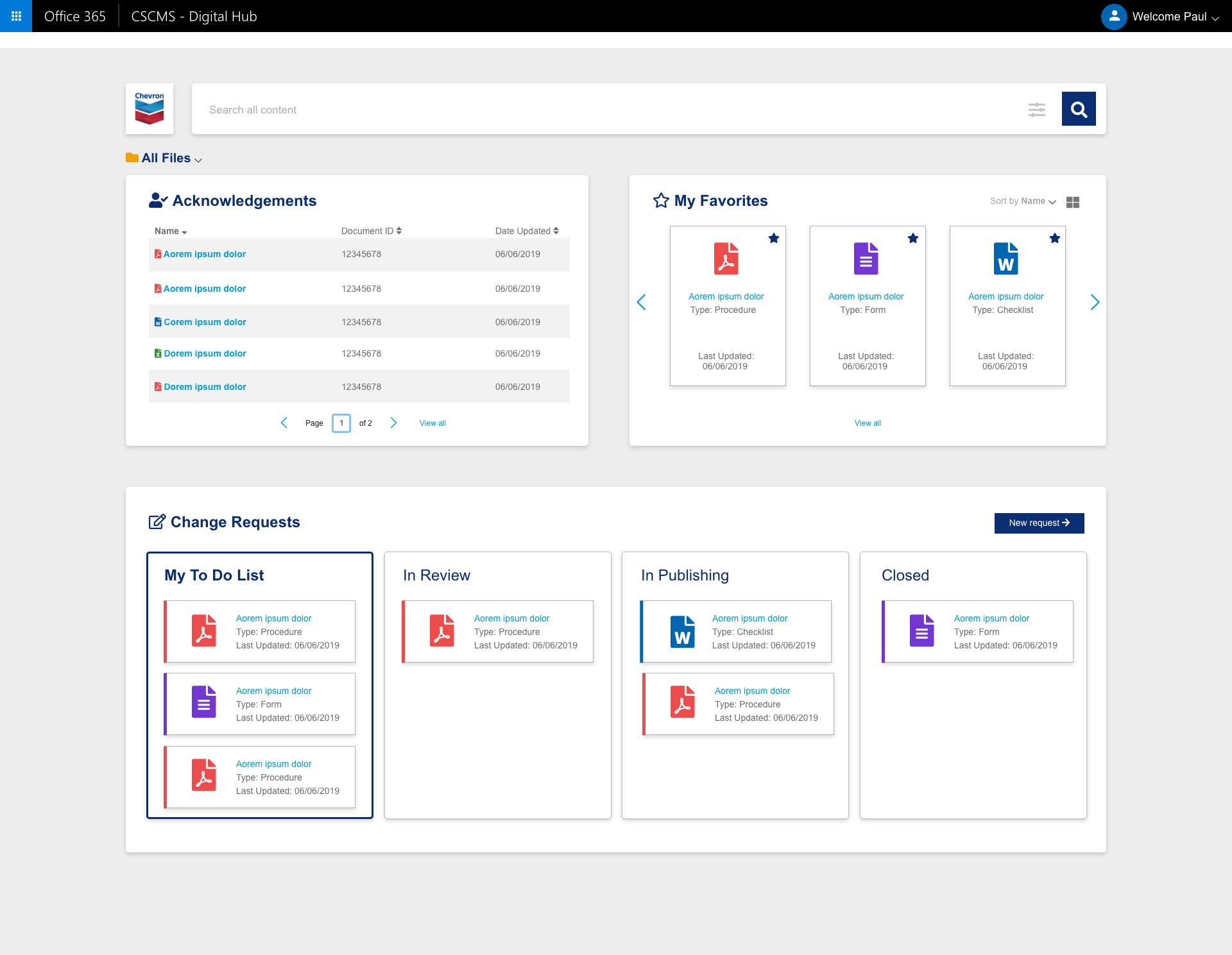Unfavorite the Procedure card star

coord(773,239)
